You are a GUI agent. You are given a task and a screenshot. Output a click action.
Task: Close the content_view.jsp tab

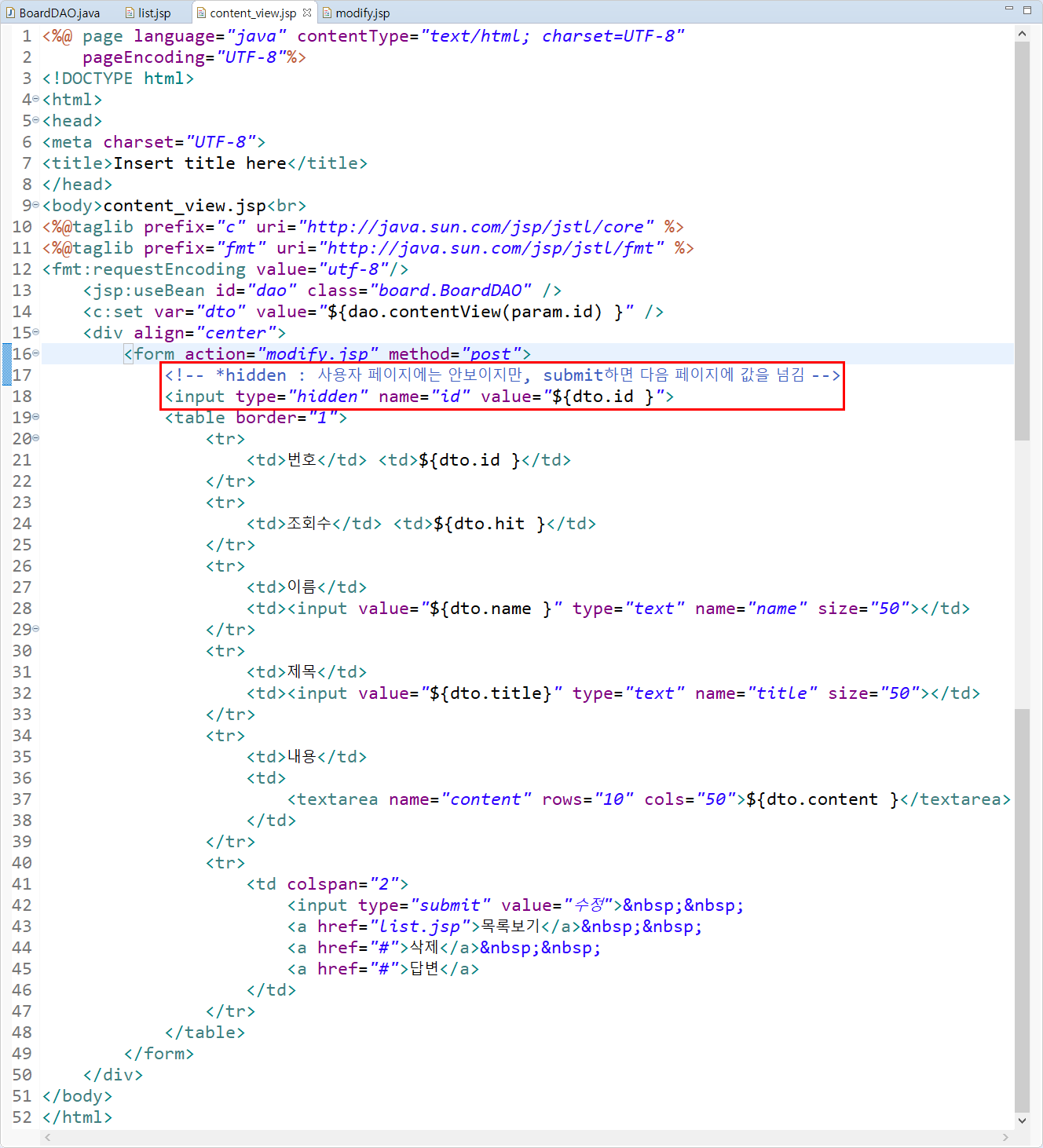point(307,12)
